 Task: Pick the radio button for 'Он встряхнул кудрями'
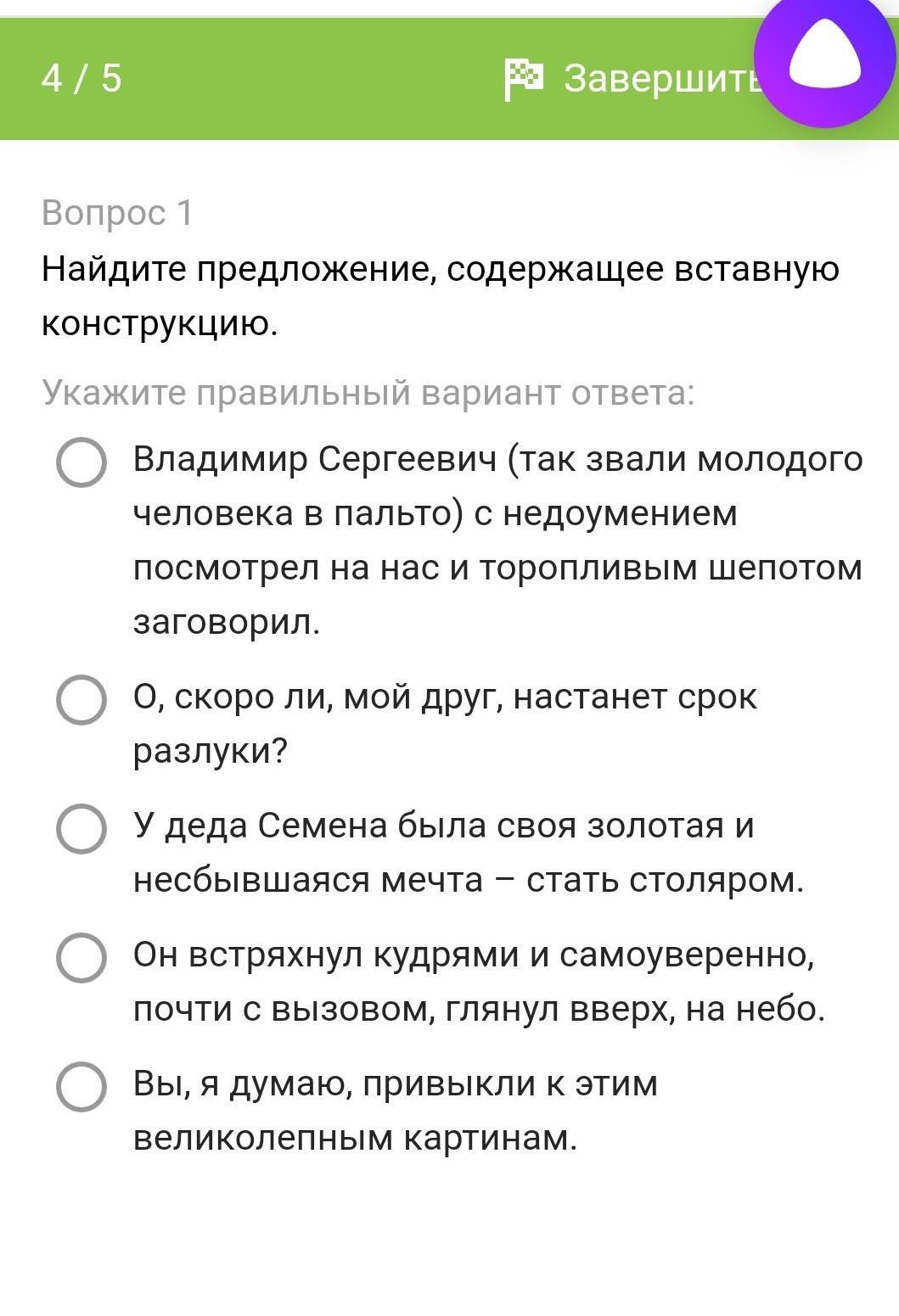click(81, 957)
